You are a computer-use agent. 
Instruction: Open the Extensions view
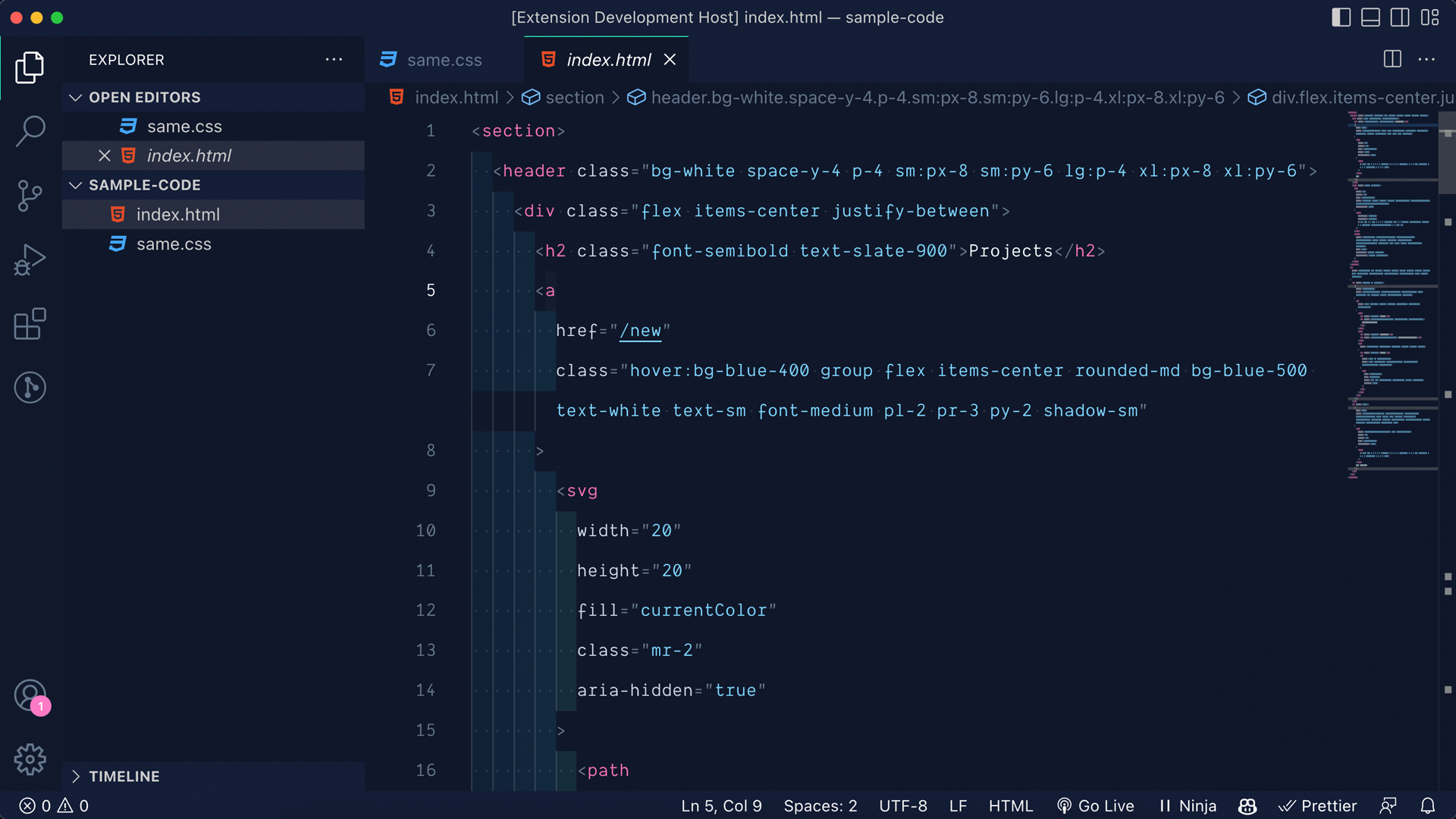(30, 324)
